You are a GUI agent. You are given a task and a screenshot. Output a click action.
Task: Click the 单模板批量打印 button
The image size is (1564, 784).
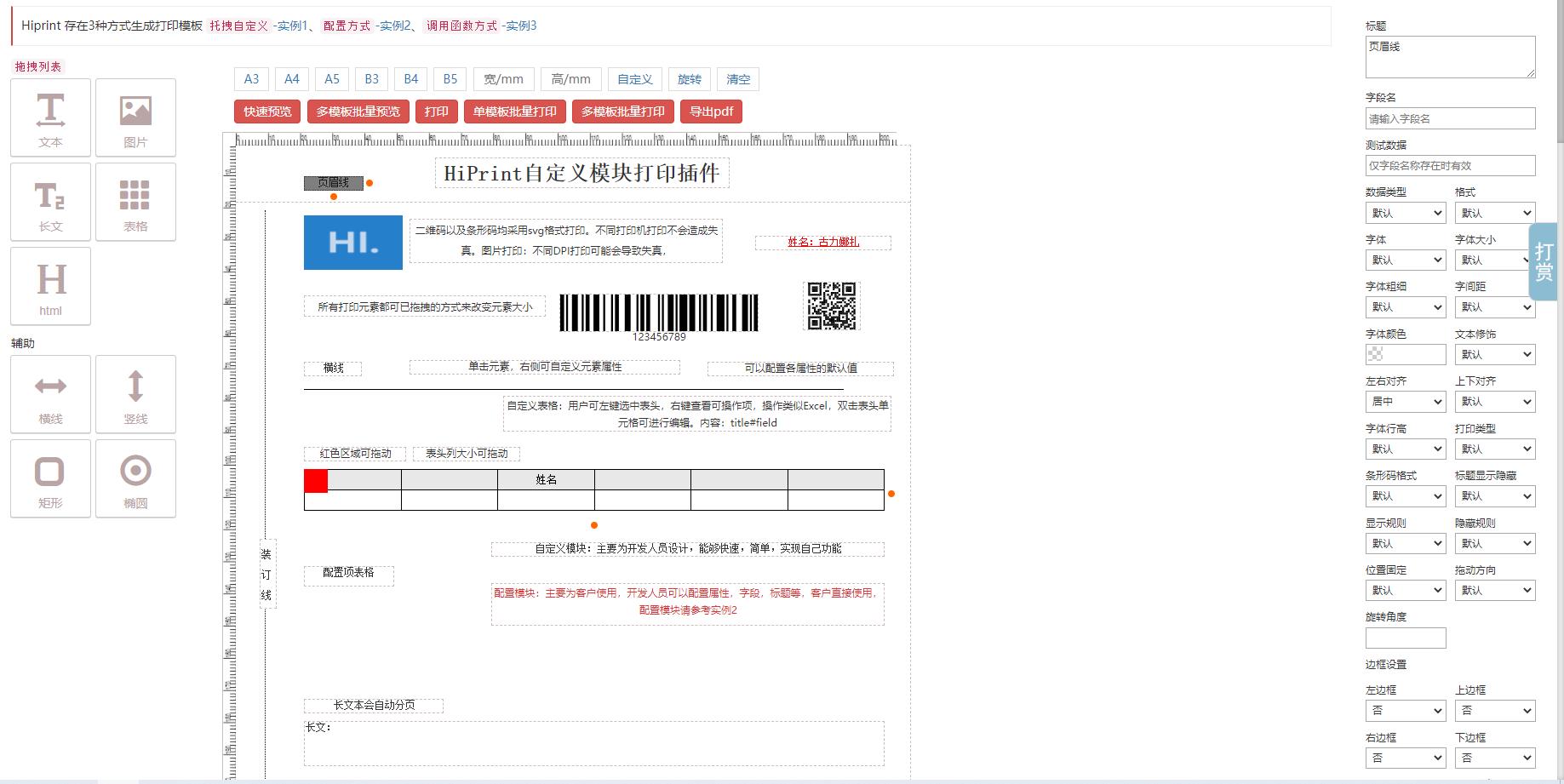[515, 112]
